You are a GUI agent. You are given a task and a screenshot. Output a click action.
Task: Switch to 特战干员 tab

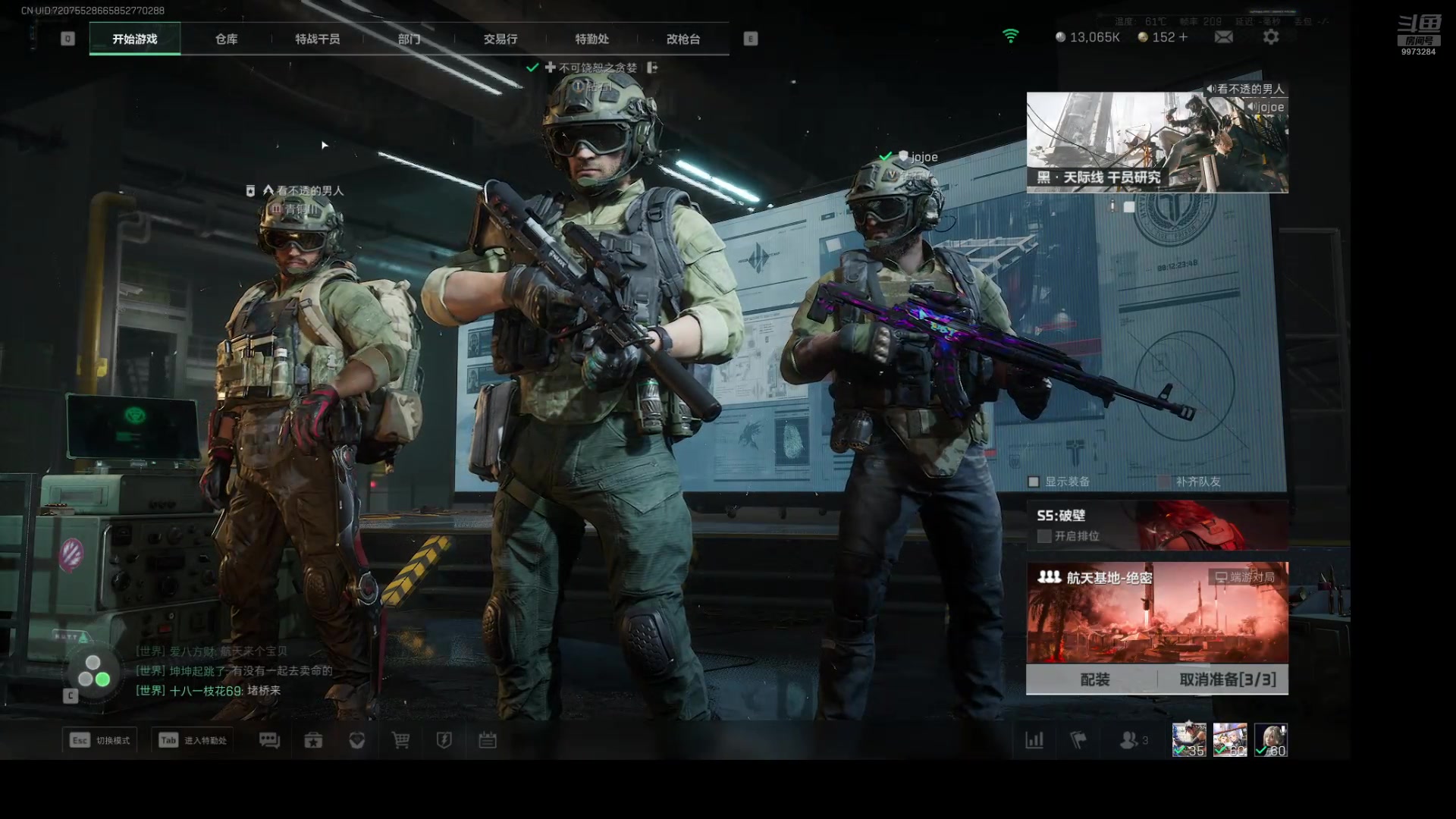pyautogui.click(x=318, y=39)
